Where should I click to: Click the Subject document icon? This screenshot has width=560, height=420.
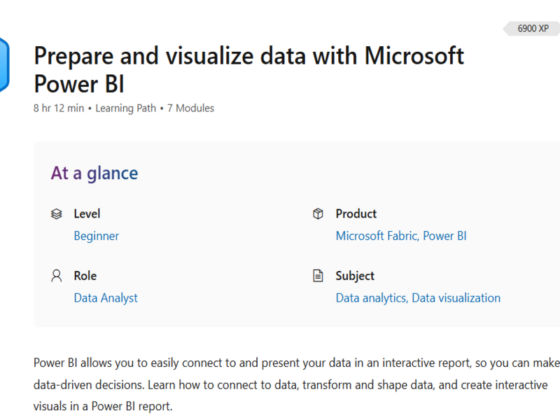(x=318, y=276)
